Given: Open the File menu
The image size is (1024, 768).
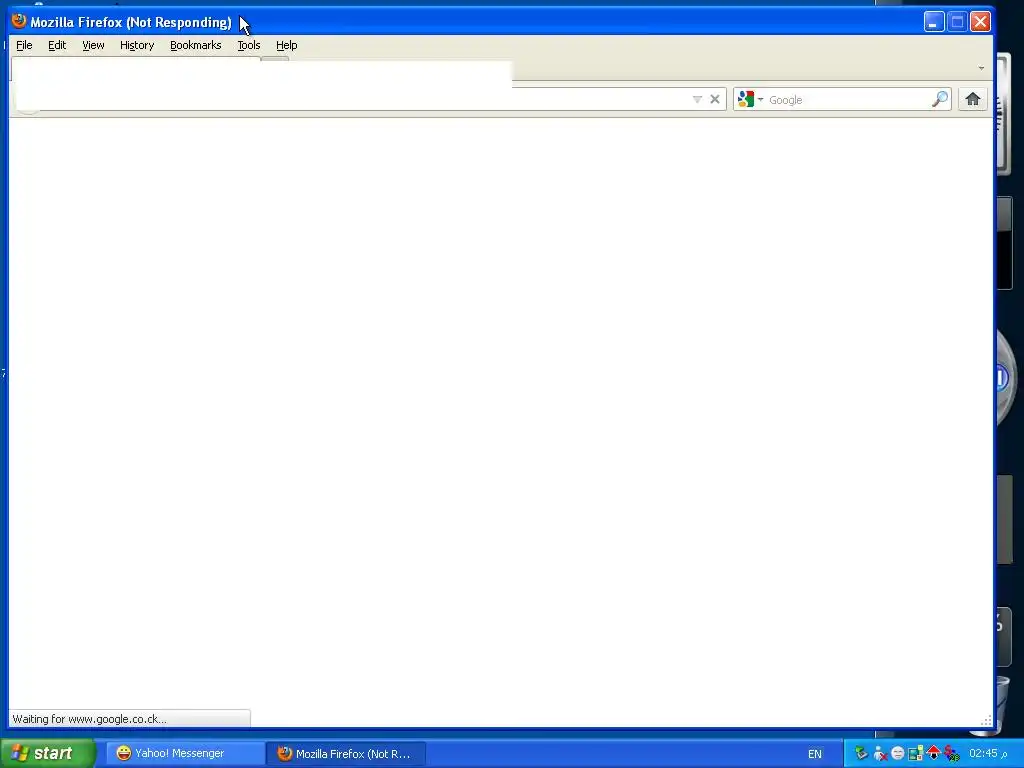Looking at the screenshot, I should coord(24,45).
